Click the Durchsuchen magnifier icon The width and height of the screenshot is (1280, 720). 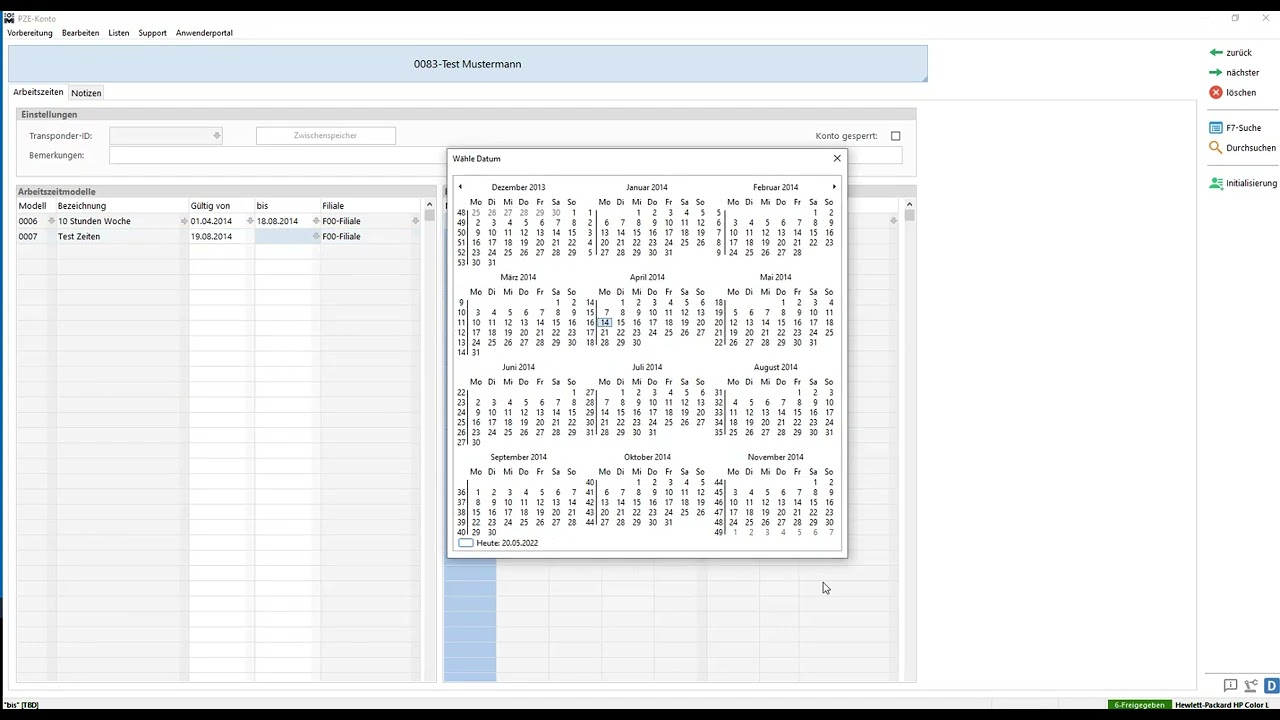1216,147
